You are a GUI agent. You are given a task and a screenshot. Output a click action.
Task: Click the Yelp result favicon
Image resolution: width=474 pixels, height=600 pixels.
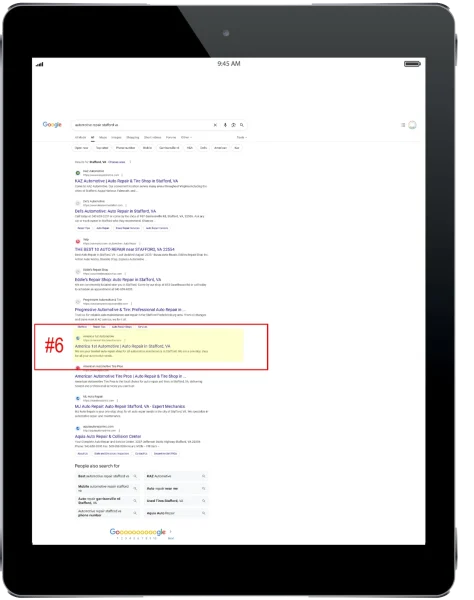point(78,241)
